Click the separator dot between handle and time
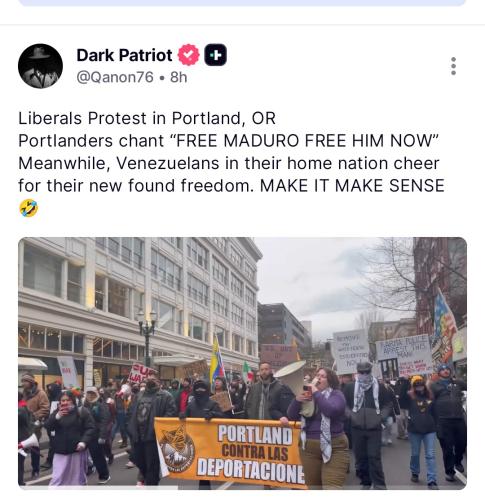This screenshot has height=500, width=485. [x=162, y=78]
